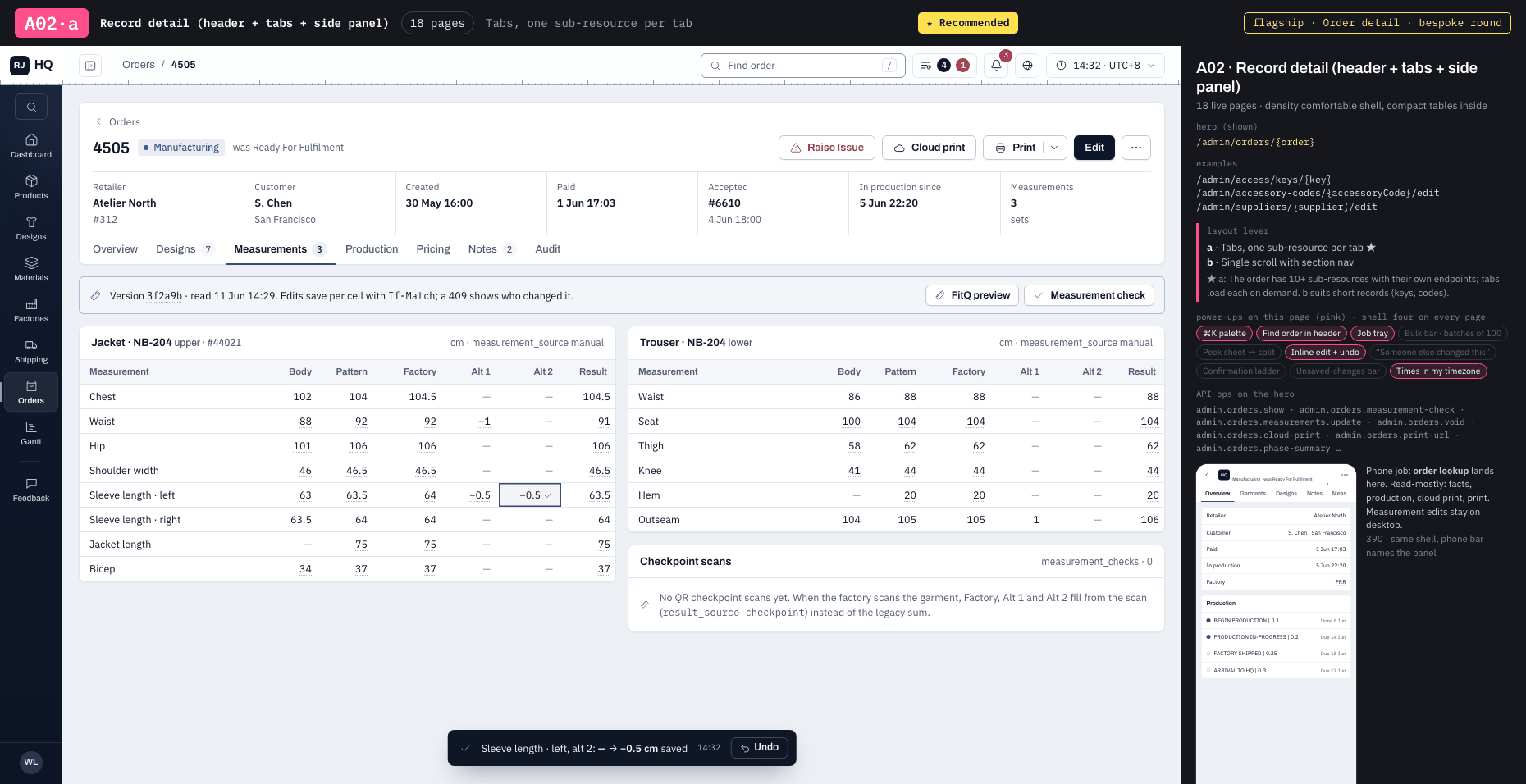
Task: Open Products in the sidebar
Action: coord(31,187)
